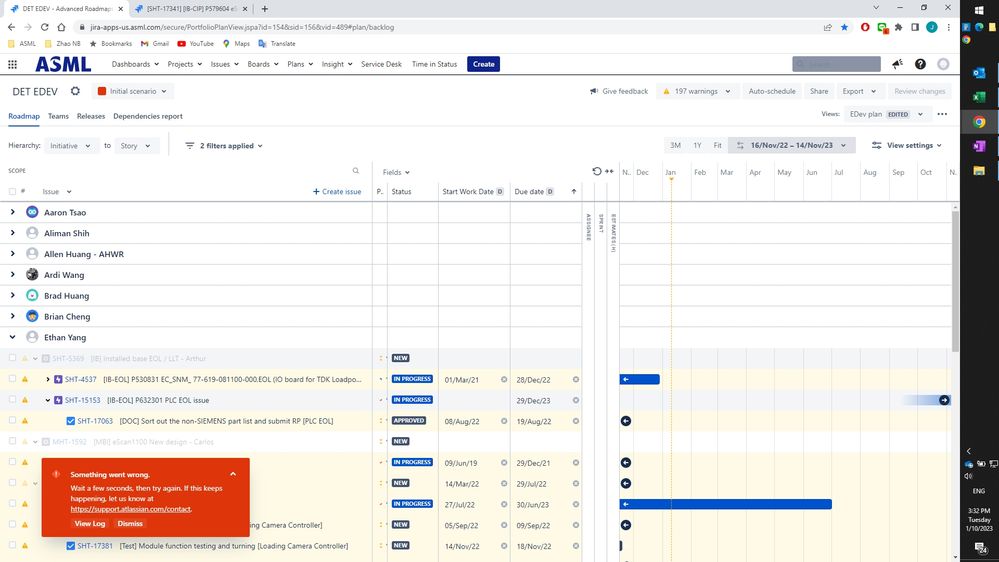
Task: Switch to the Dependencies report tab
Action: [x=147, y=116]
